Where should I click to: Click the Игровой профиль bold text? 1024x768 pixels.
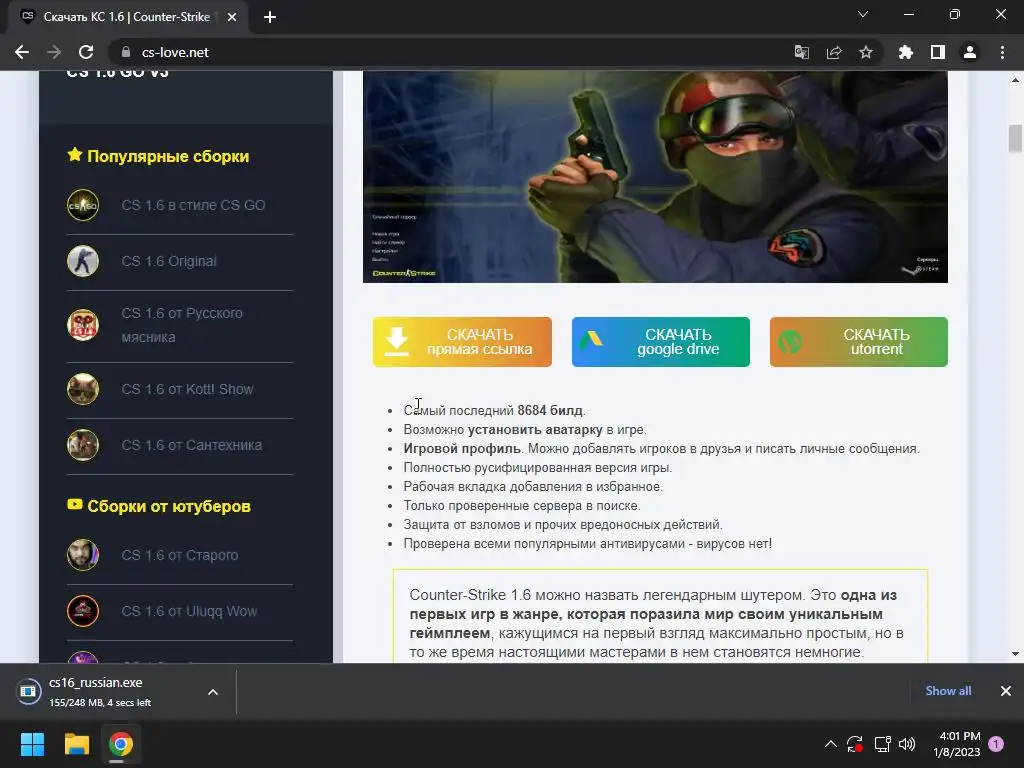pyautogui.click(x=462, y=449)
